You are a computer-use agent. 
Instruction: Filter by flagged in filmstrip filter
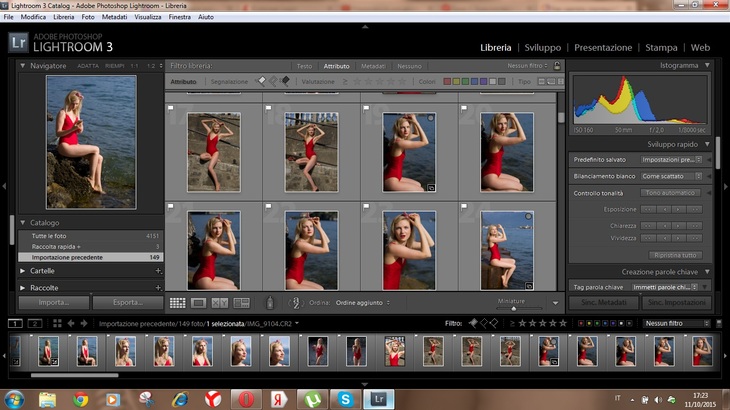point(473,323)
